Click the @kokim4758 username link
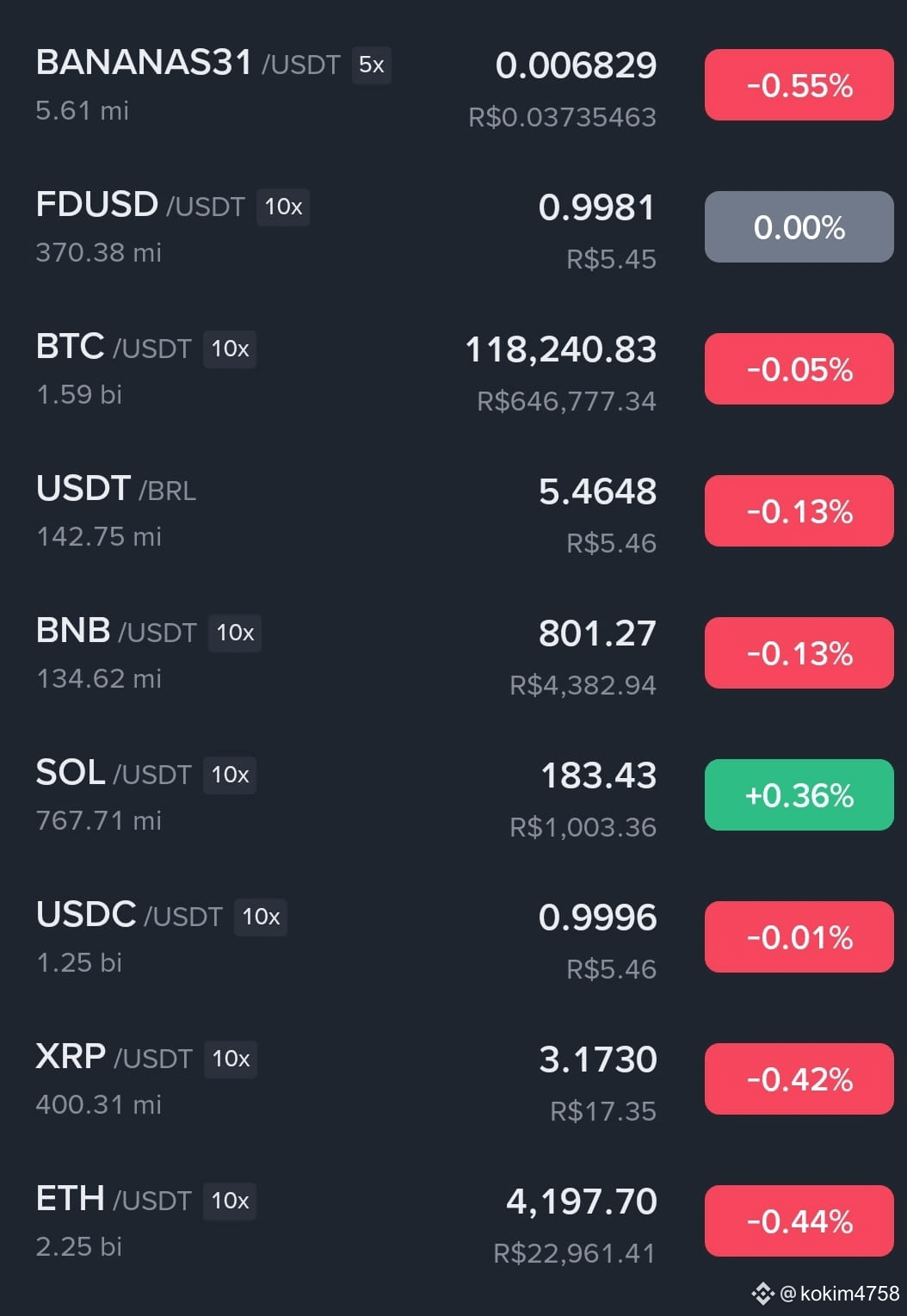 [x=840, y=1294]
